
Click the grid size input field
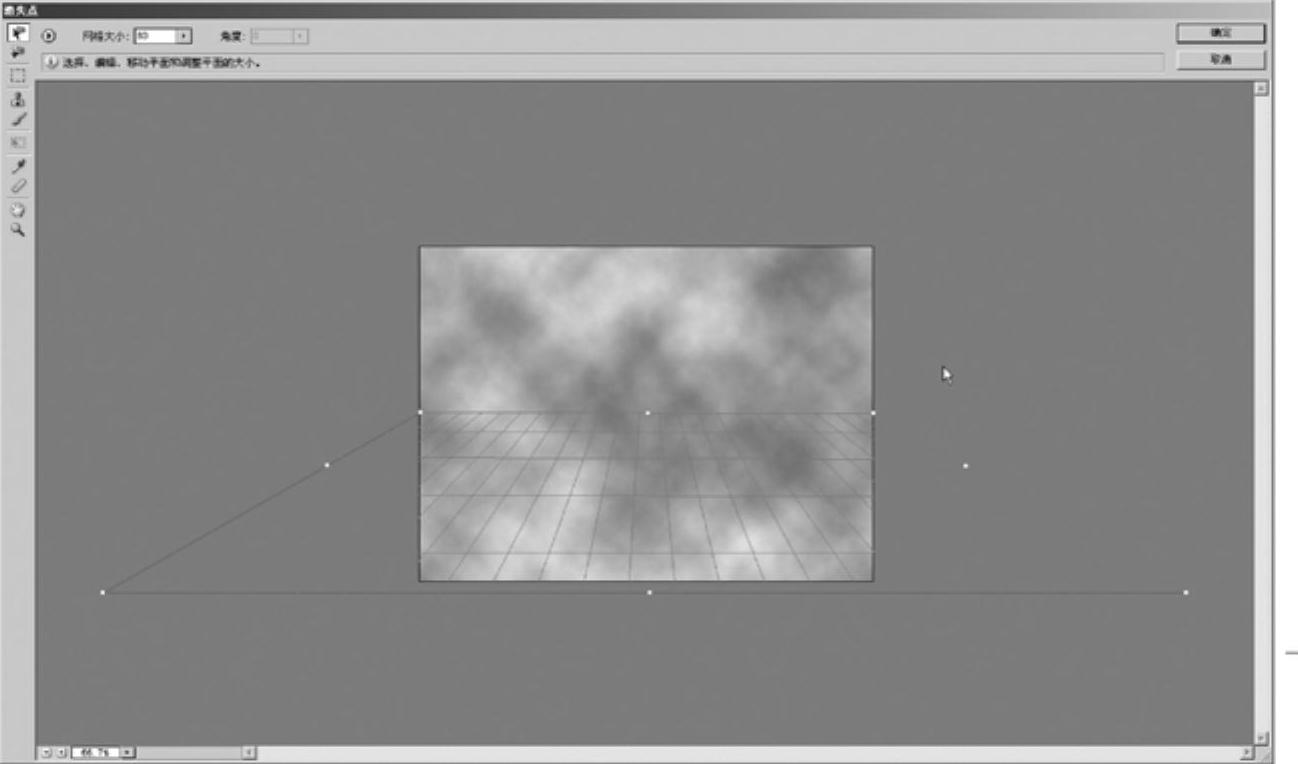tap(154, 36)
